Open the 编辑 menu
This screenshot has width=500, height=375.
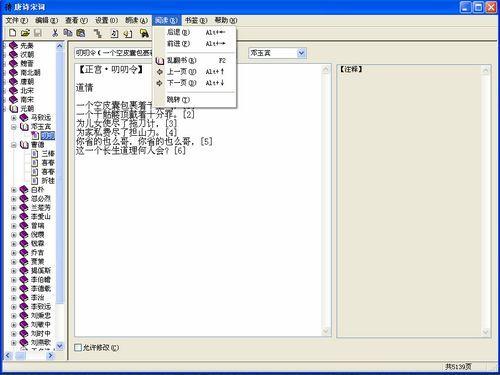click(x=46, y=20)
